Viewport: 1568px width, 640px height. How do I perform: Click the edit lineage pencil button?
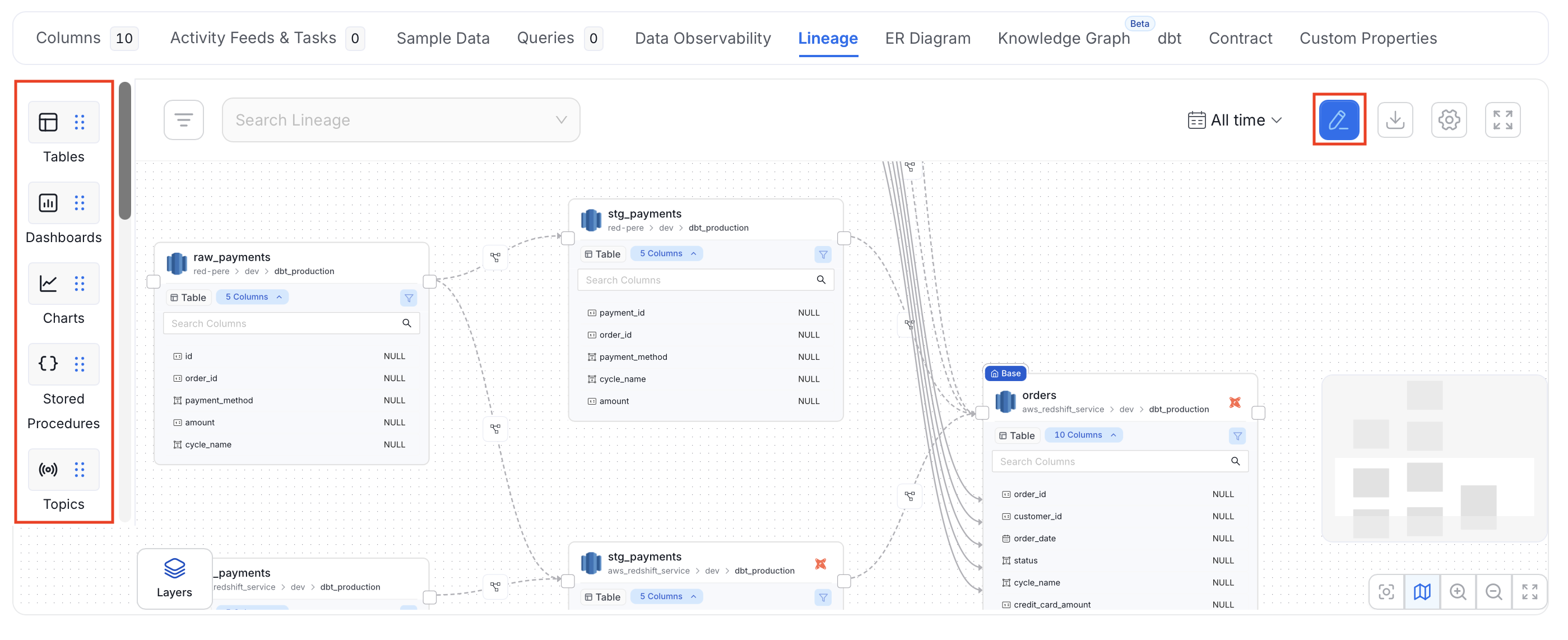point(1339,120)
